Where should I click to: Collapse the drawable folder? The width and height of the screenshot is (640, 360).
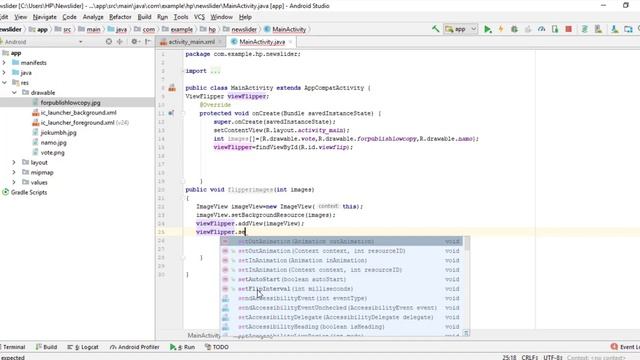pyautogui.click(x=14, y=93)
